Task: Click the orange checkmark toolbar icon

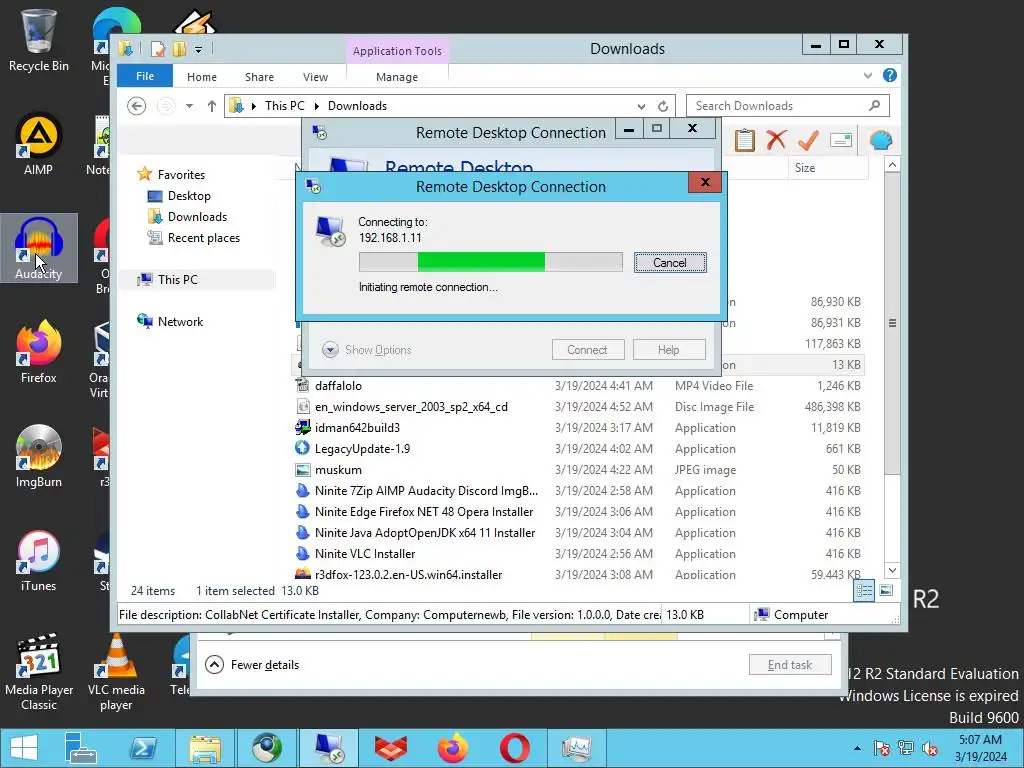Action: click(x=808, y=140)
